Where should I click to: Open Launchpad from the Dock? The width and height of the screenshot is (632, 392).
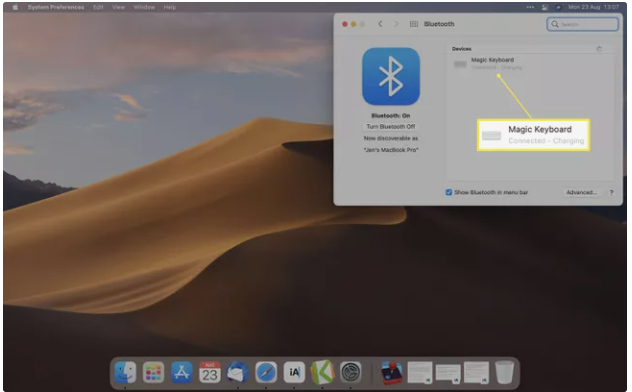tap(153, 372)
